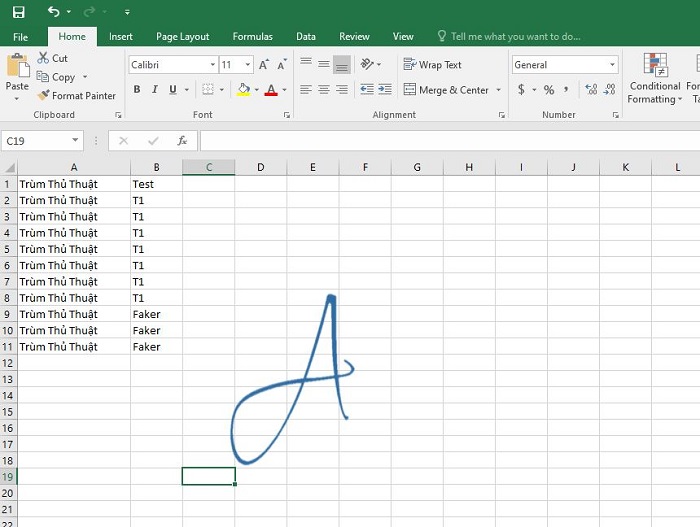
Task: Apply the Percent Style format
Action: pyautogui.click(x=549, y=90)
